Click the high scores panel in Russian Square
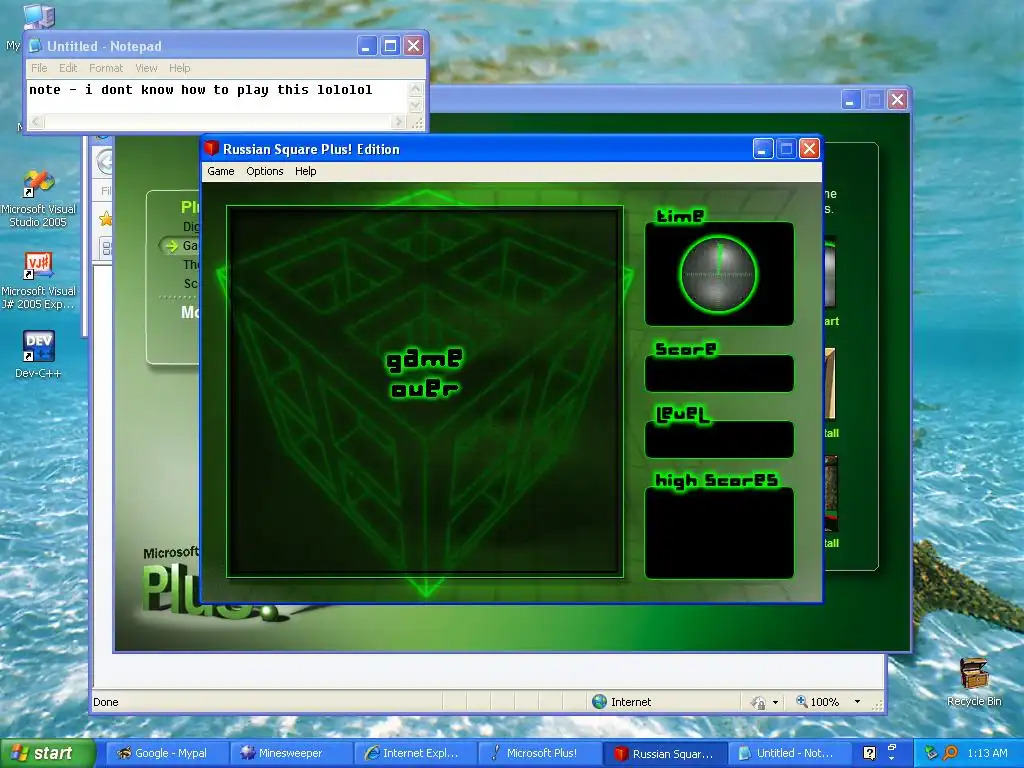This screenshot has width=1024, height=768. [719, 533]
